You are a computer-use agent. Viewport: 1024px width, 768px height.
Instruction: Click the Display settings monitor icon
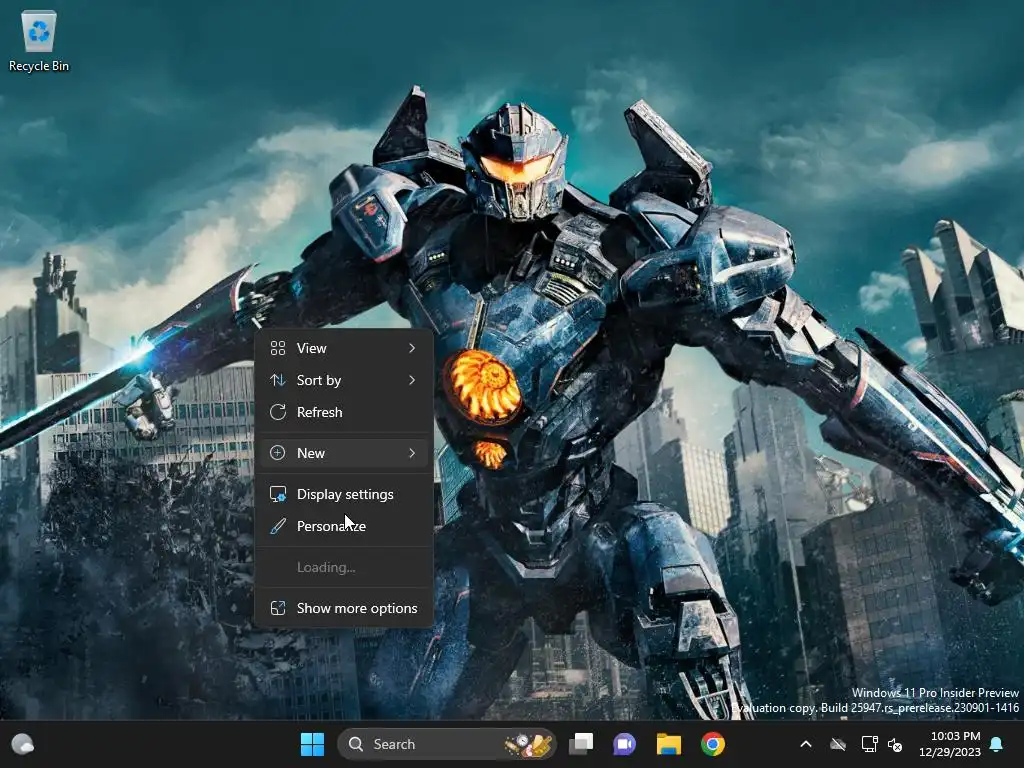278,494
